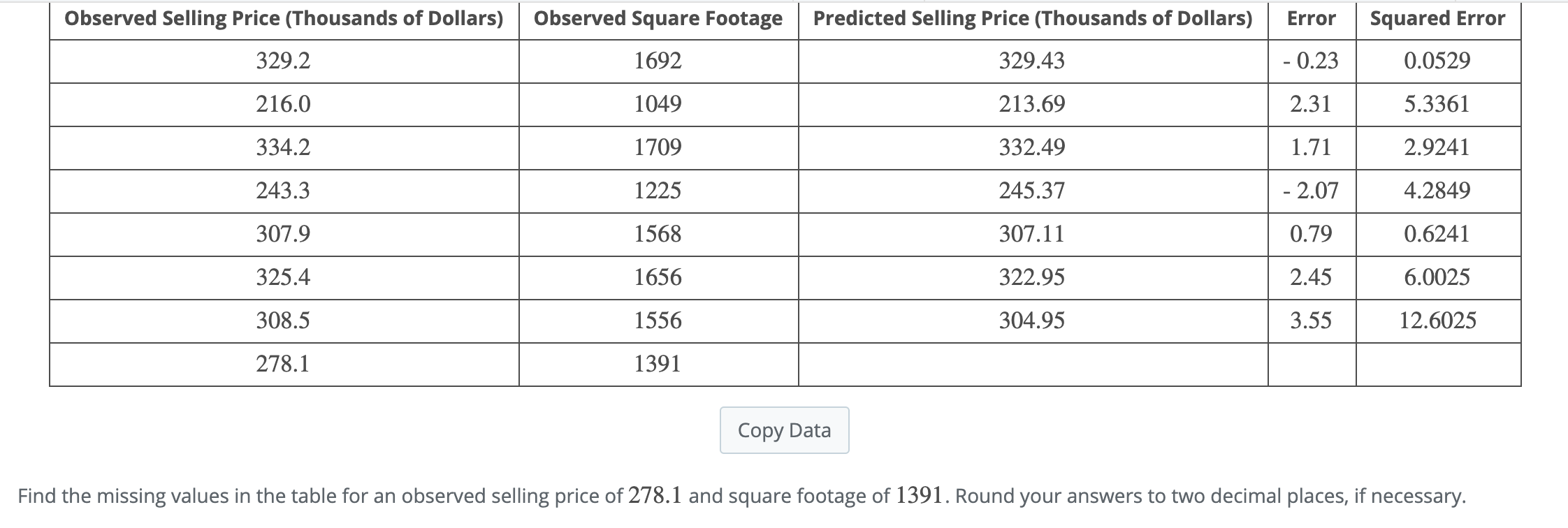The image size is (1568, 528).
Task: Click the observed price cell 329.2
Action: pos(283,61)
